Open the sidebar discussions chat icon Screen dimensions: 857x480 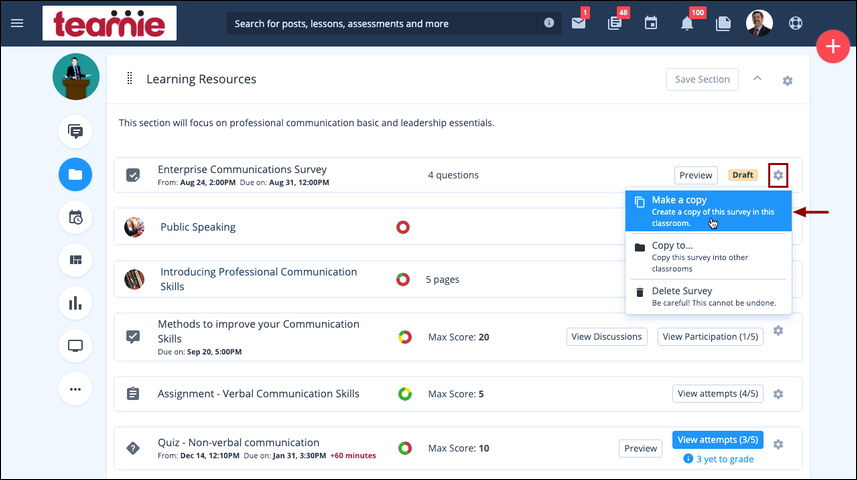[x=75, y=131]
